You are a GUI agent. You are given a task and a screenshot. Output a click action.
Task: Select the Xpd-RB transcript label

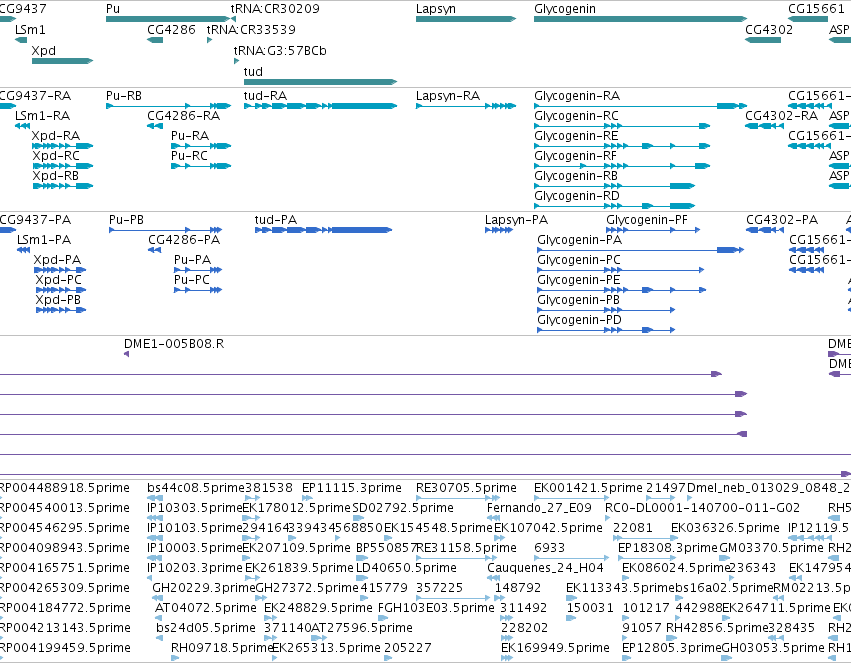click(x=55, y=176)
